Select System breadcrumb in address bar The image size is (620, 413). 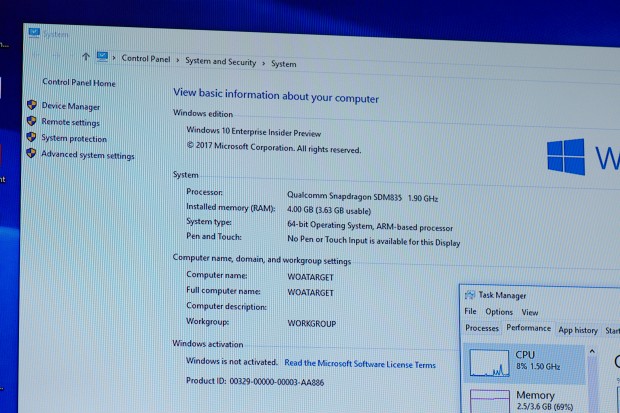pyautogui.click(x=284, y=64)
